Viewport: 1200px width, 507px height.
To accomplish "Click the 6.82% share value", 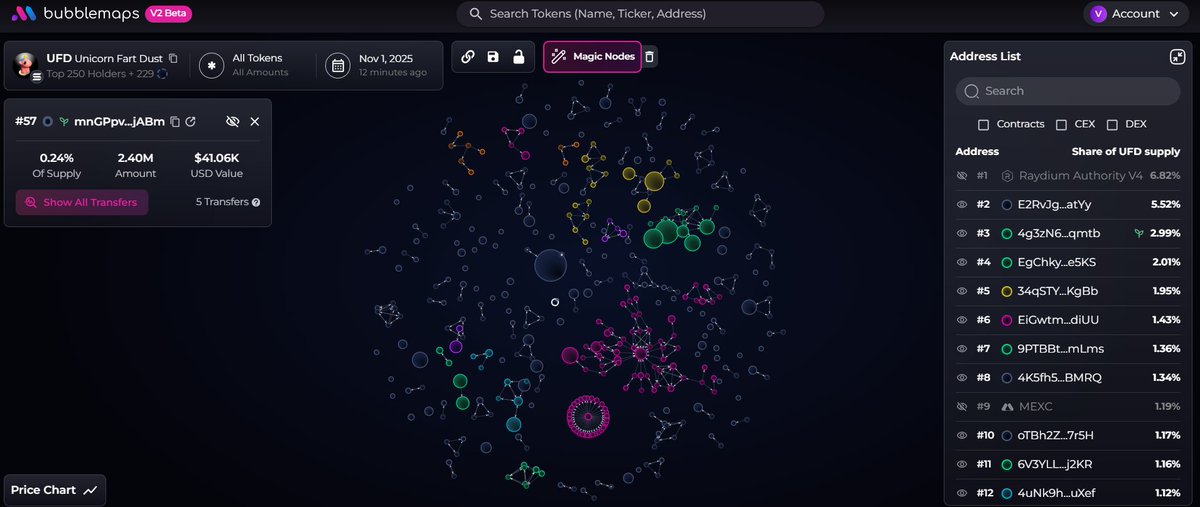I will point(1165,175).
